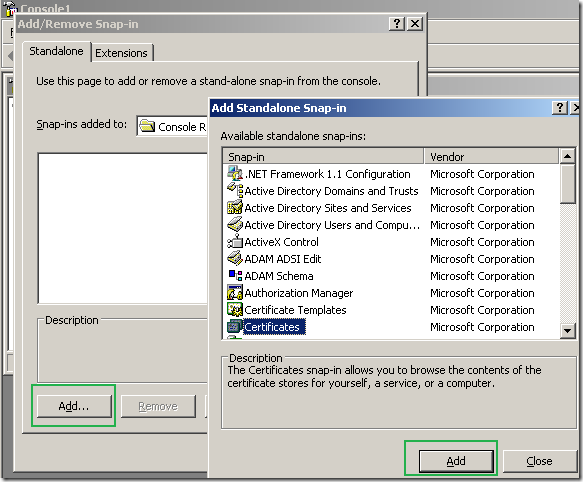
Task: Click the Active Directory Sites and Services icon
Action: 235,208
